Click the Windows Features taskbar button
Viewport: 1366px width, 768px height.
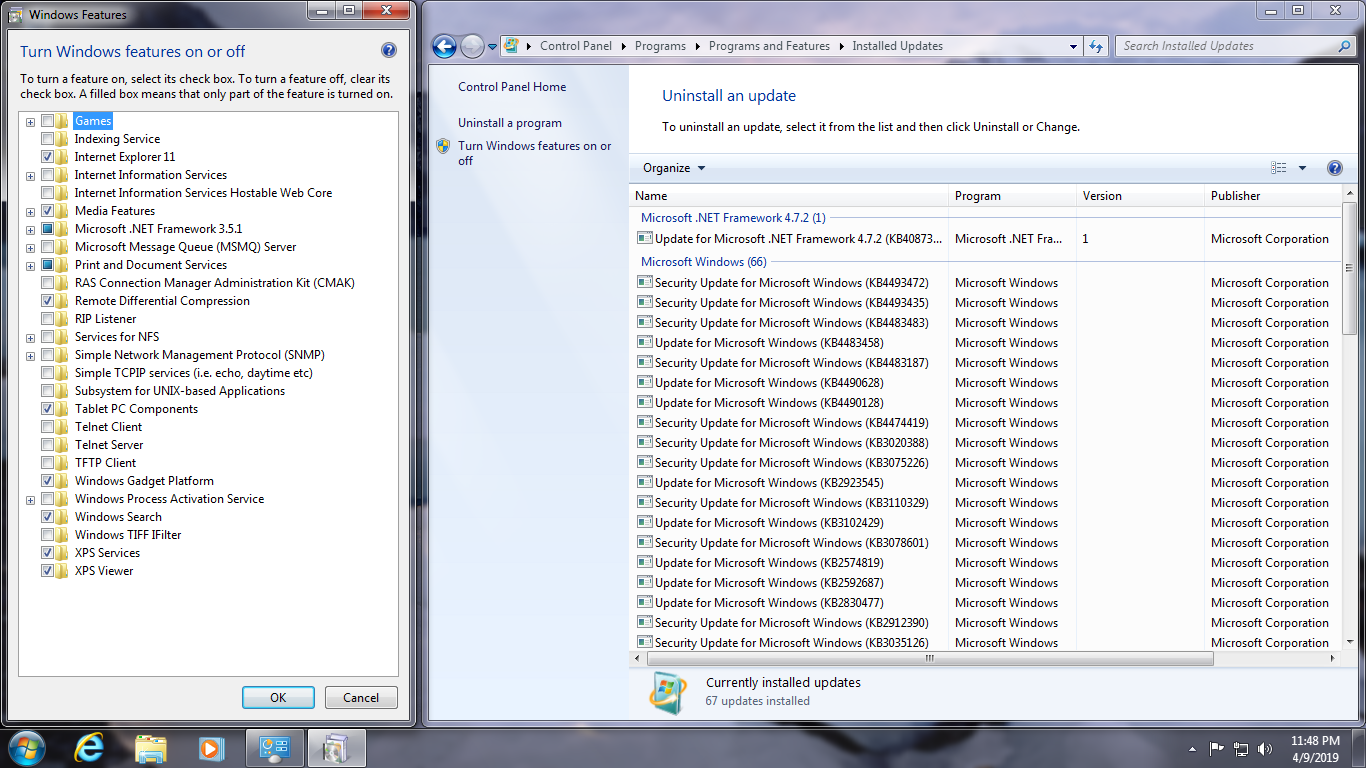click(x=337, y=748)
